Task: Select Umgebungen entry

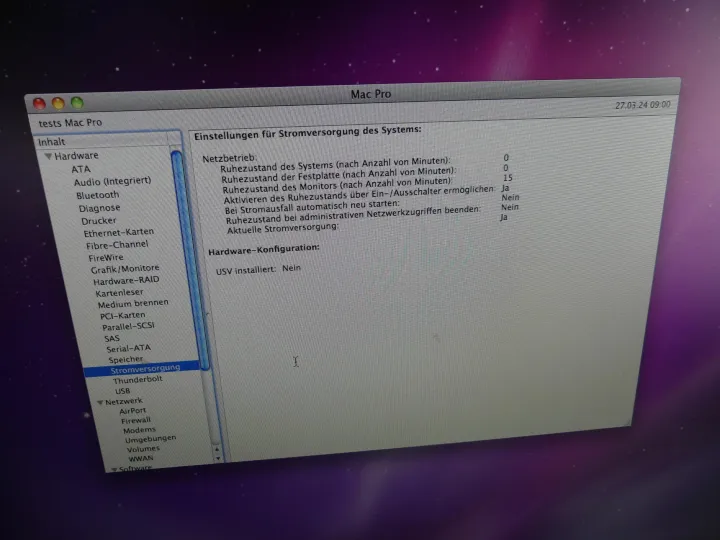Action: pyautogui.click(x=151, y=439)
